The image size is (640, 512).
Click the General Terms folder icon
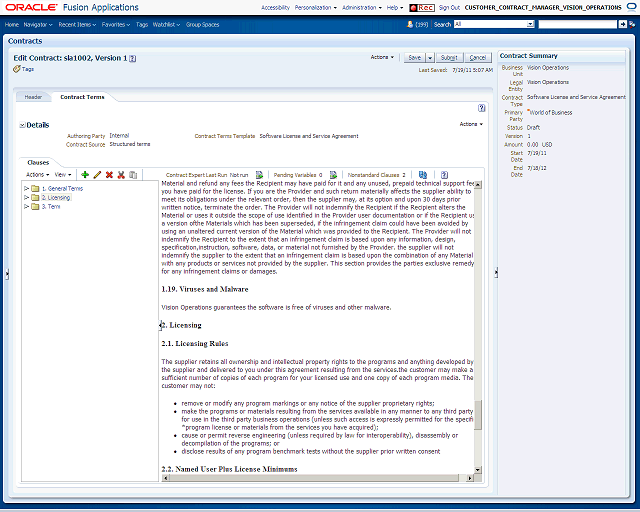pyautogui.click(x=36, y=189)
